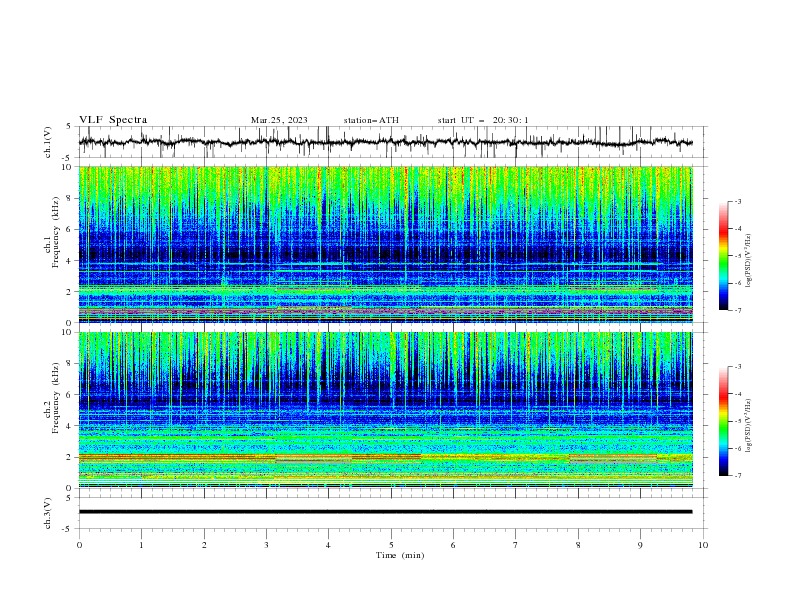Viewport: 792px width, 612px height.
Task: Click the "10" kHz tick on ch.1 frequency axis
Action: tap(69, 167)
